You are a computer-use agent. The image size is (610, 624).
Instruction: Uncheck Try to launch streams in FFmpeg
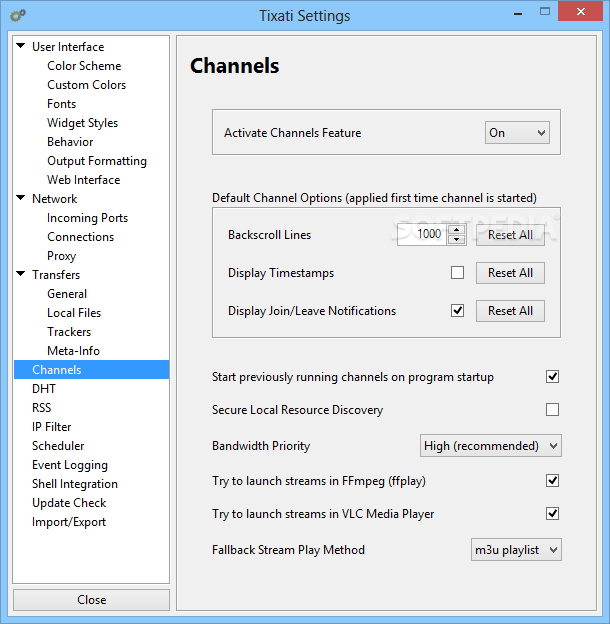552,481
